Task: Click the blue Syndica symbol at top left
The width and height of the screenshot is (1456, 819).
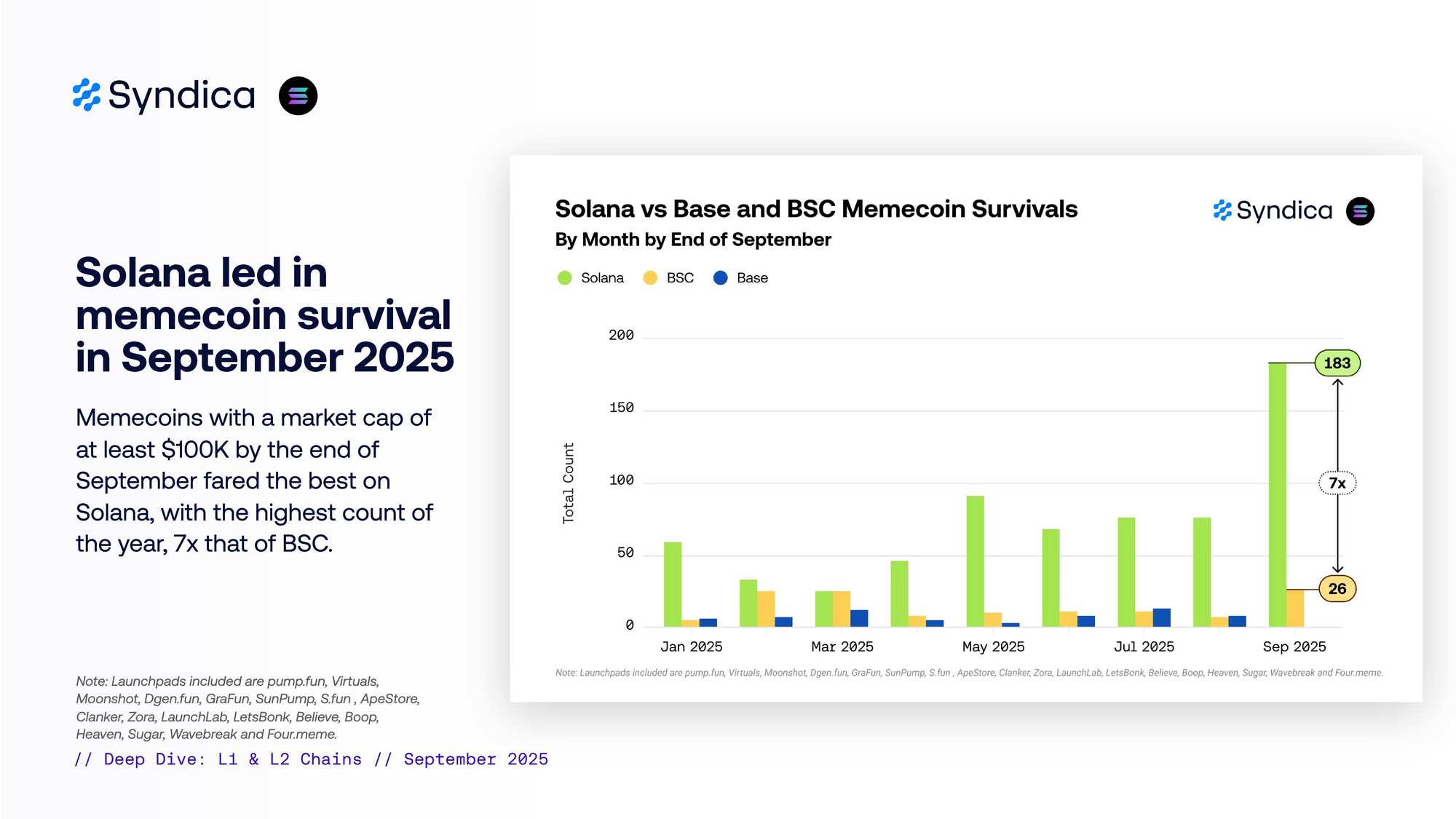Action: [87, 95]
